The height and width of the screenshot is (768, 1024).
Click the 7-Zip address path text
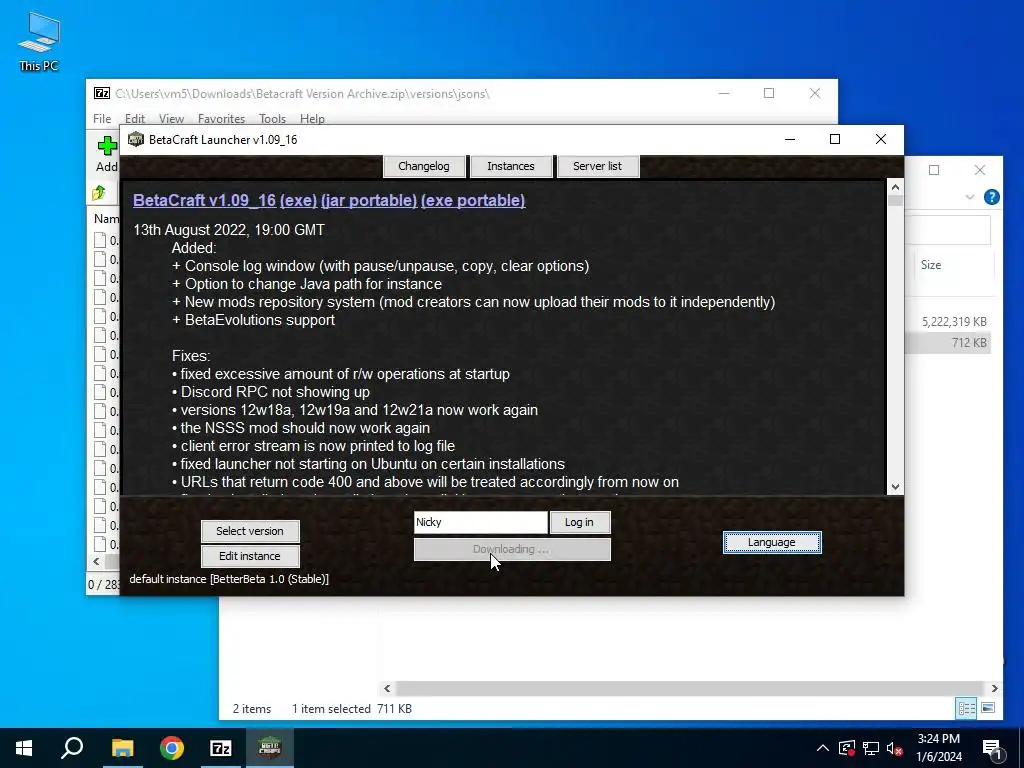click(x=302, y=93)
